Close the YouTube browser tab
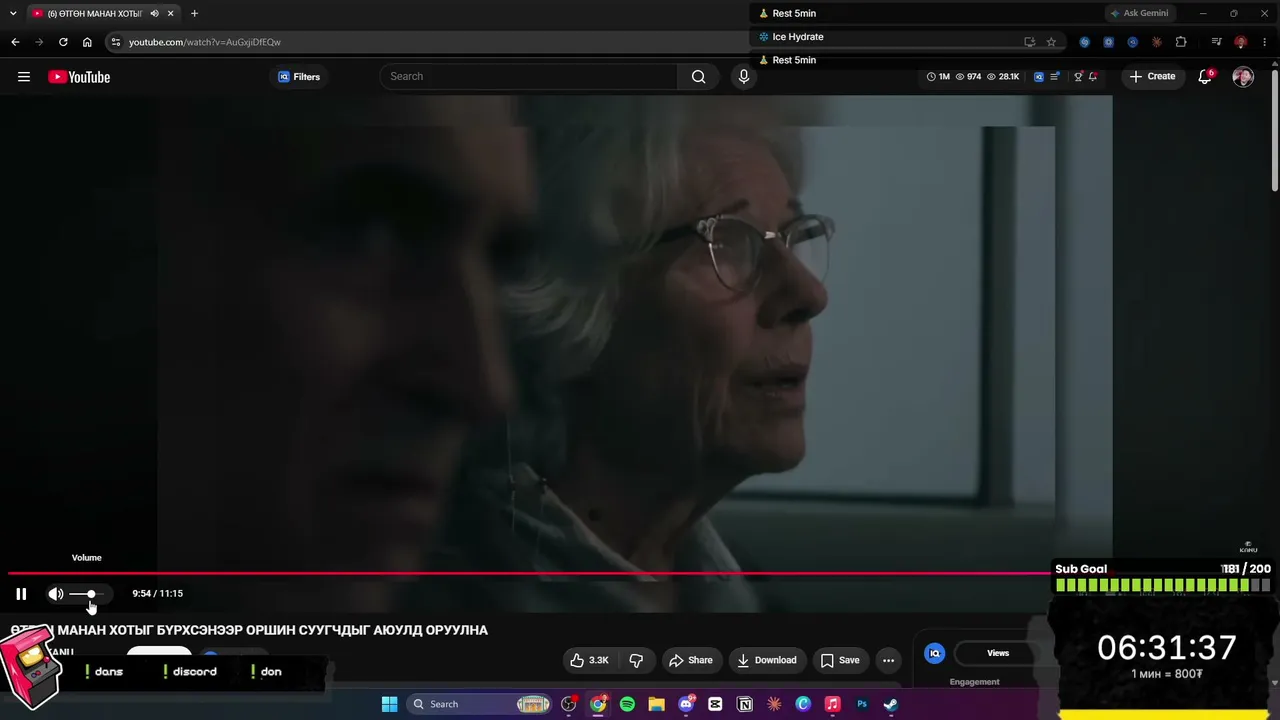This screenshot has height=720, width=1280. click(172, 13)
